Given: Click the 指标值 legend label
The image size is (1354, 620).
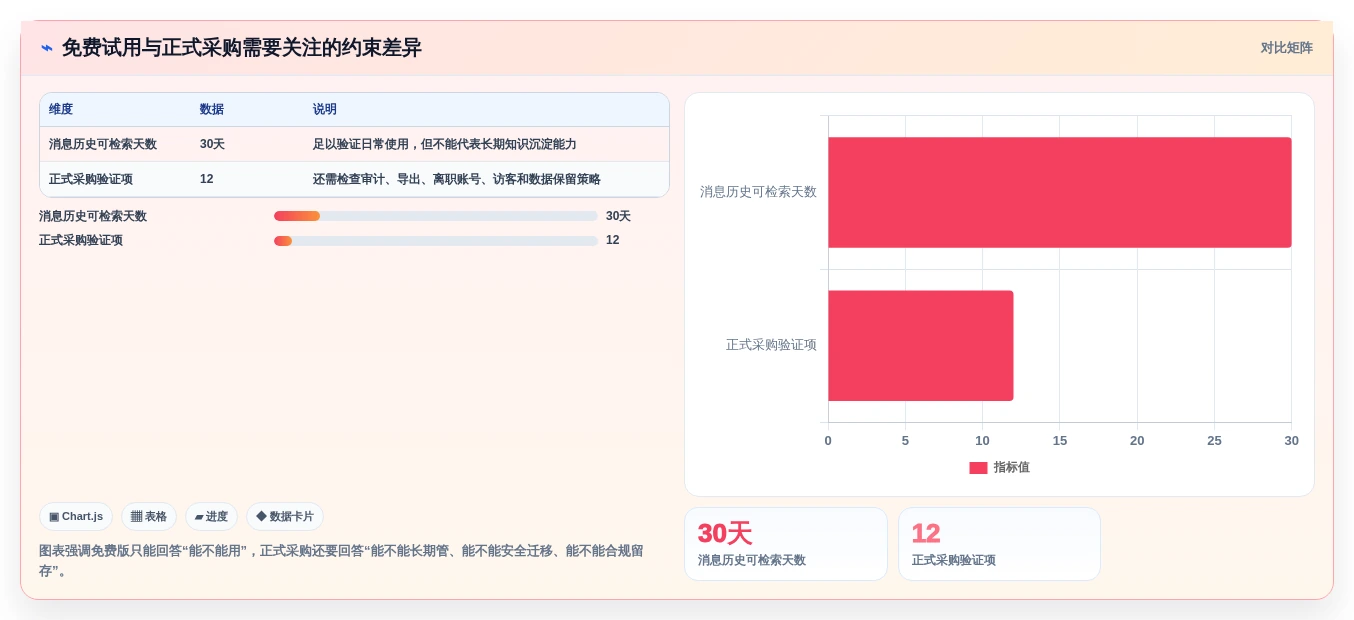Looking at the screenshot, I should coord(1011,468).
